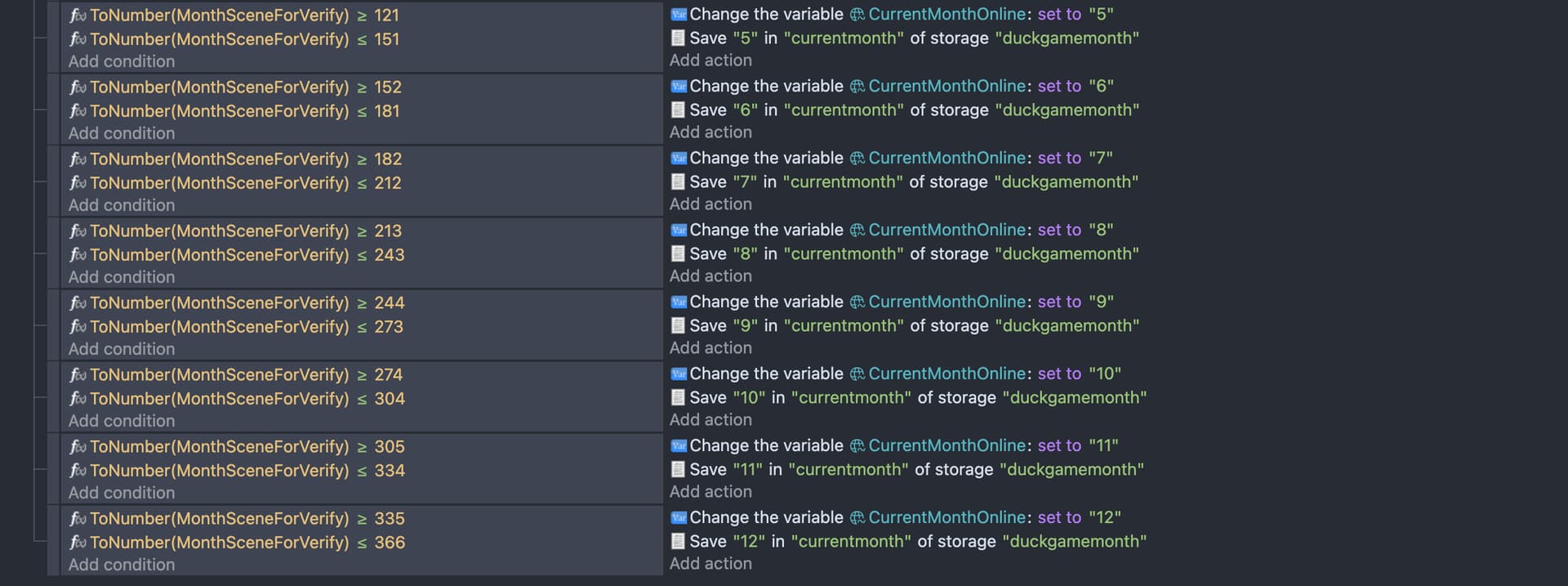Click the fx icon of the ≥ 121 condition
Viewport: 1568px width, 586px height.
[78, 16]
